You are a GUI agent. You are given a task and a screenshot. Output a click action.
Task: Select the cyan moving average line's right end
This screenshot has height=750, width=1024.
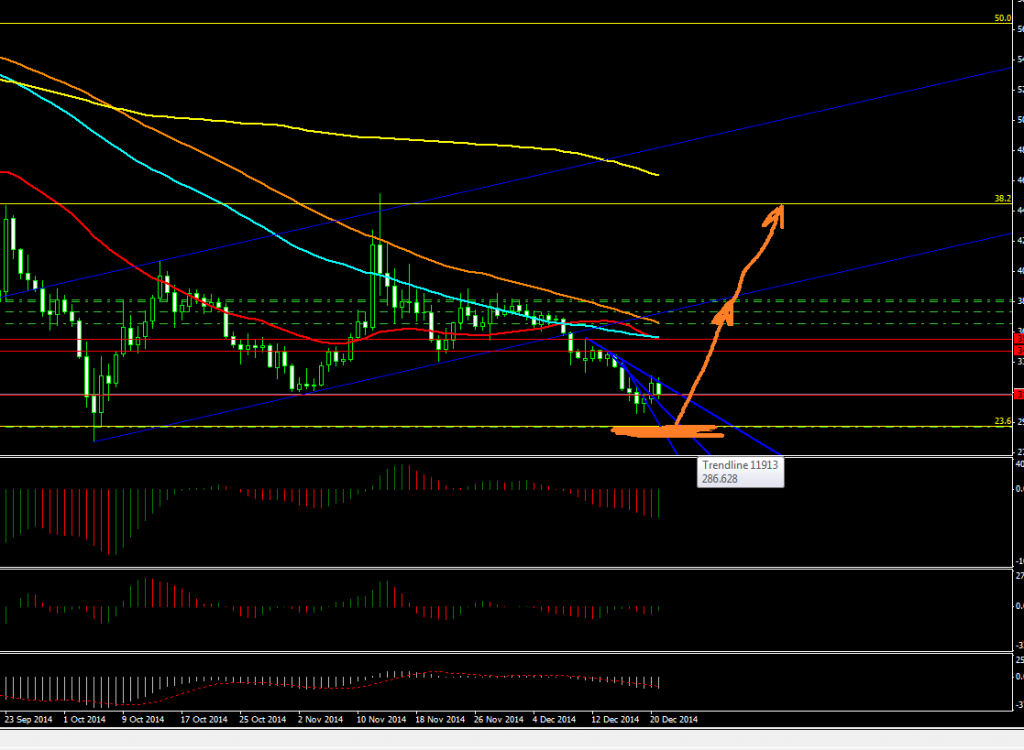[655, 337]
